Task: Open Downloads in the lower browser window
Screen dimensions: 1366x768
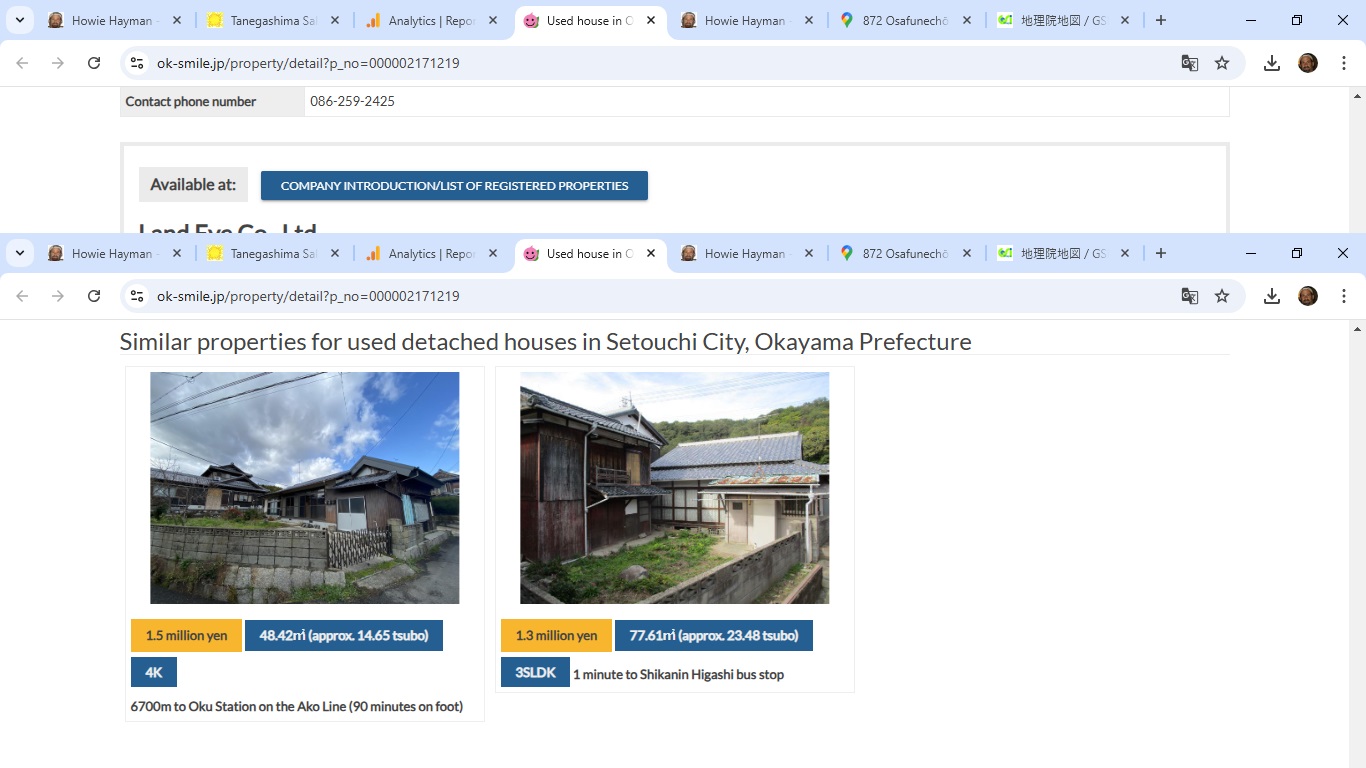Action: (1271, 296)
